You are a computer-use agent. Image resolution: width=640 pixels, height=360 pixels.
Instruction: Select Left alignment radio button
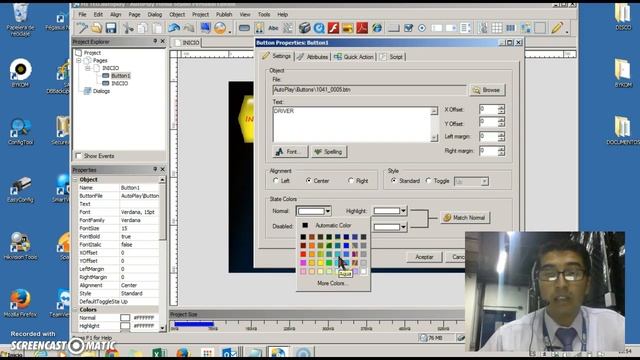pos(276,180)
